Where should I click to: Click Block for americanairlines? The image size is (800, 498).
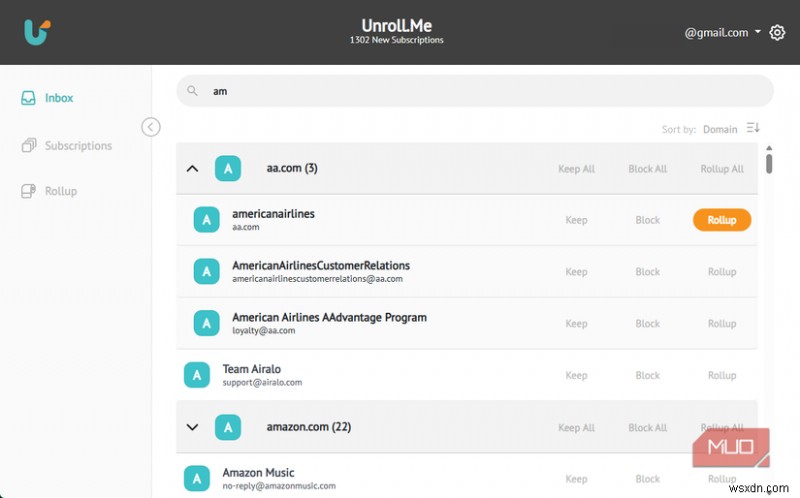[x=647, y=220]
